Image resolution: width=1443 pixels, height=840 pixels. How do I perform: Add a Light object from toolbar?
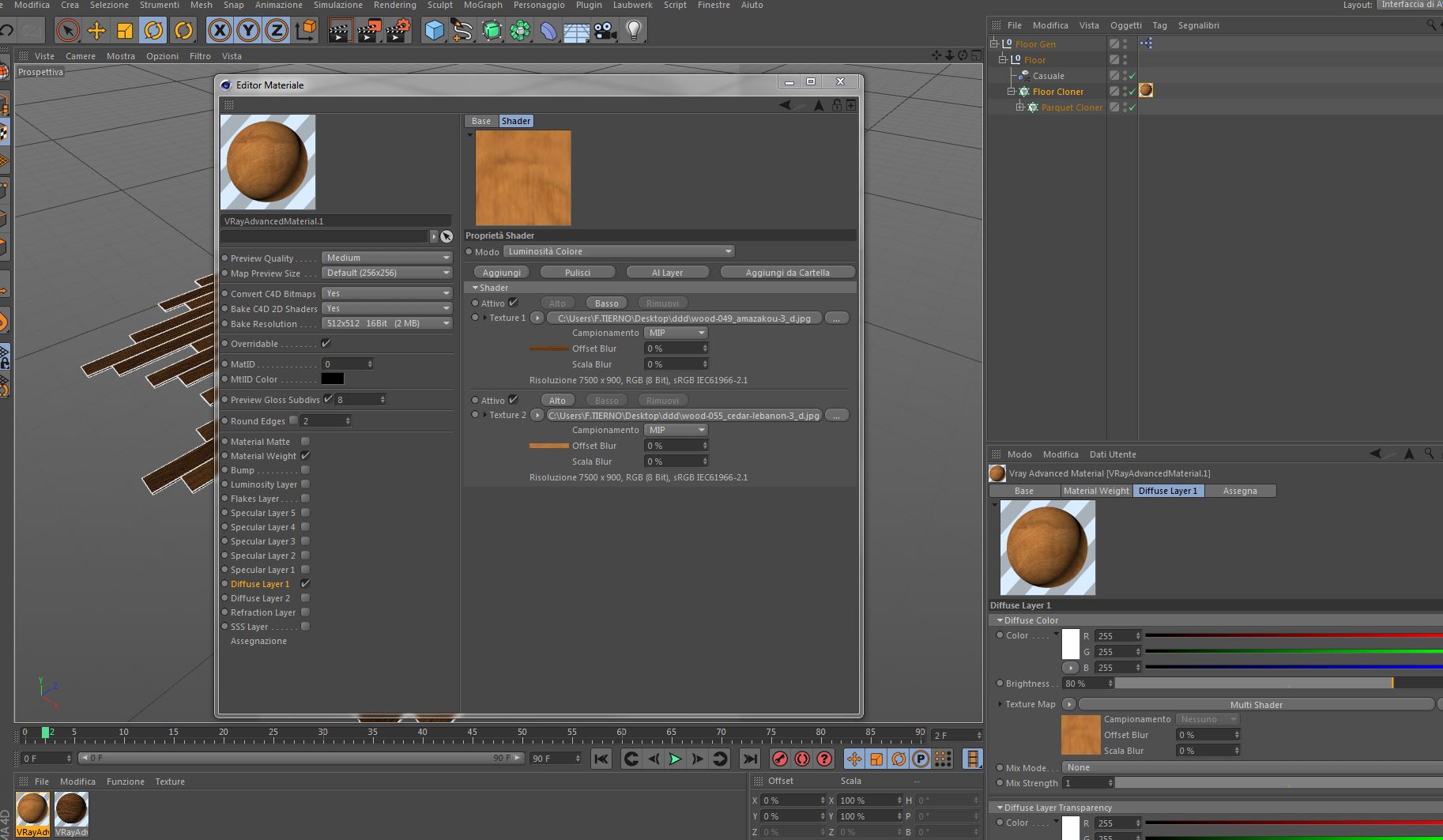tap(633, 31)
